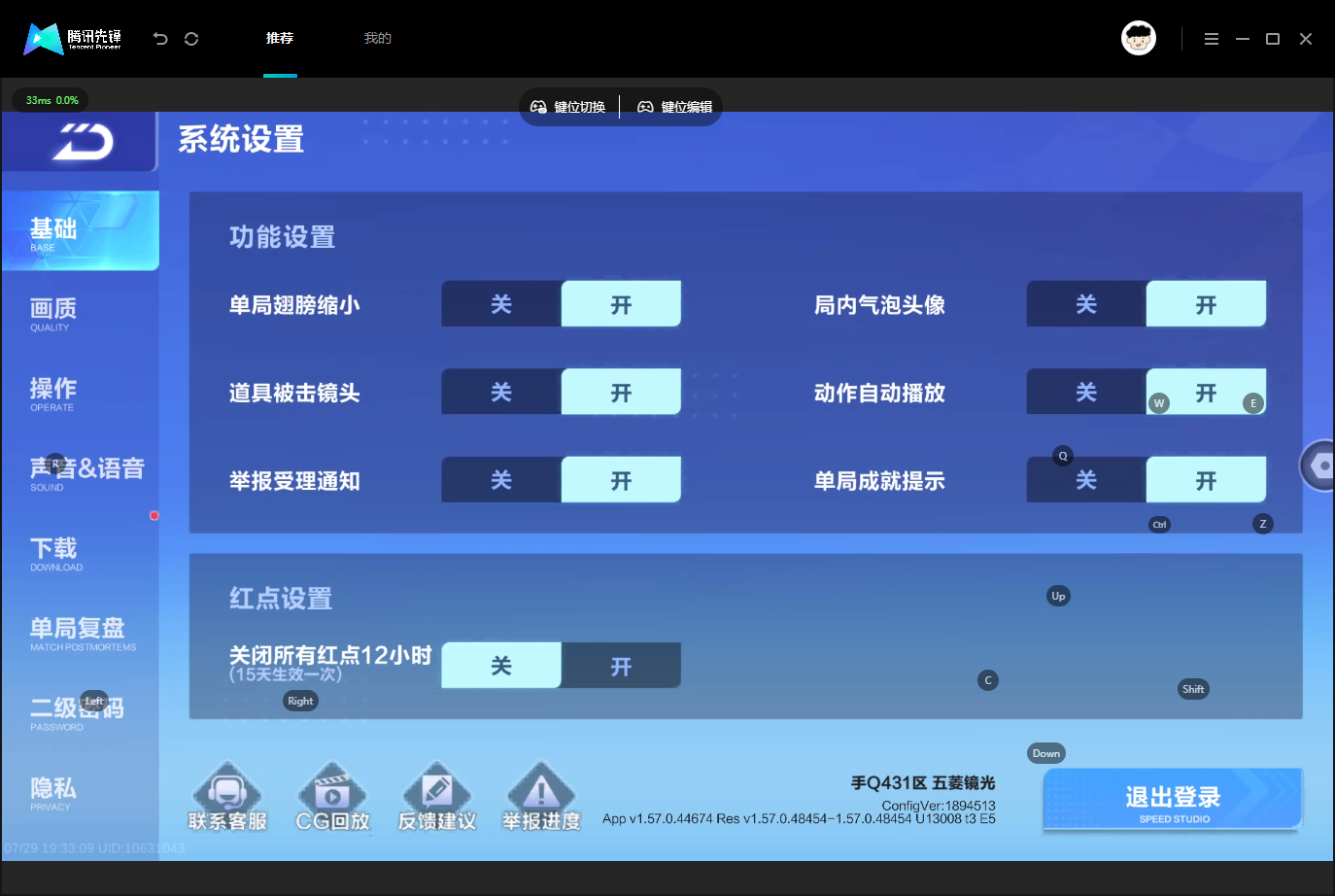This screenshot has width=1335, height=896.
Task: Turn on 单局成就提示
Action: click(x=1206, y=480)
